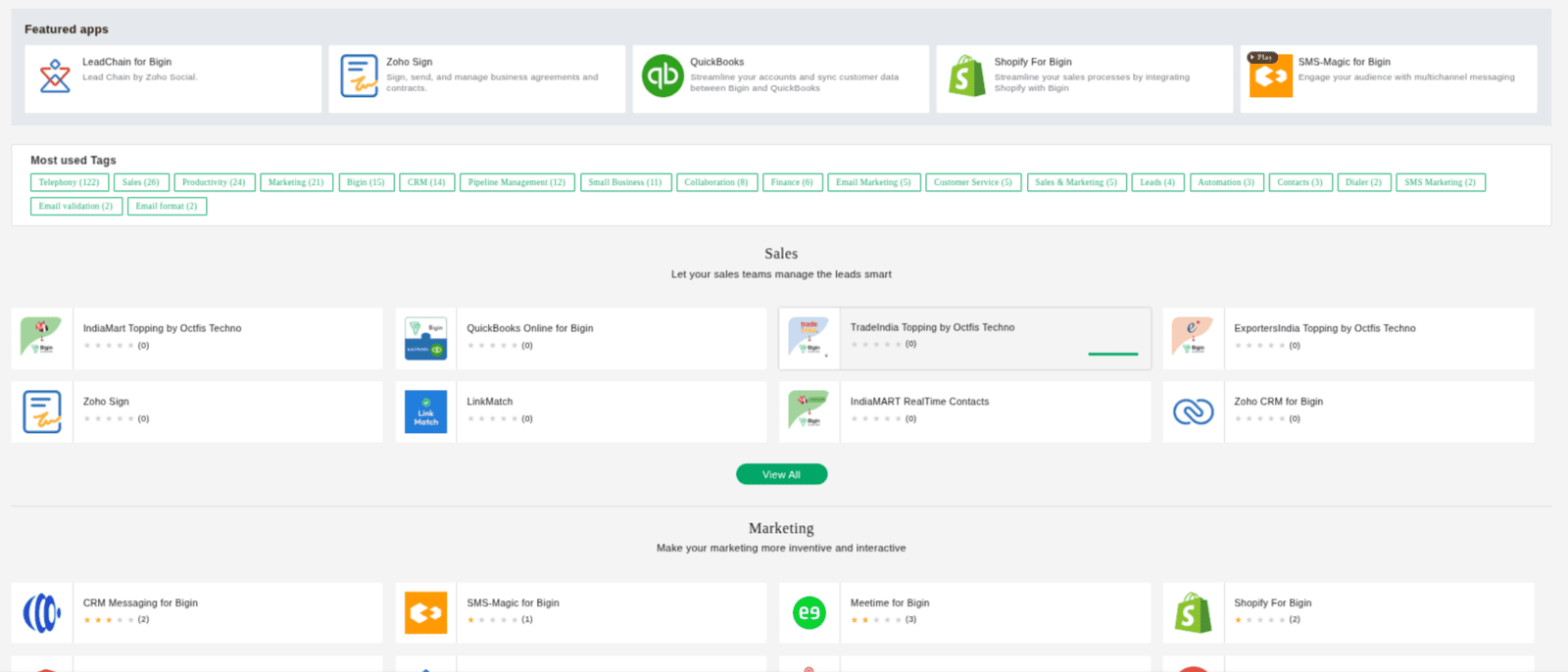Click the Marketing (21) tag
The image size is (1568, 672).
coord(296,182)
